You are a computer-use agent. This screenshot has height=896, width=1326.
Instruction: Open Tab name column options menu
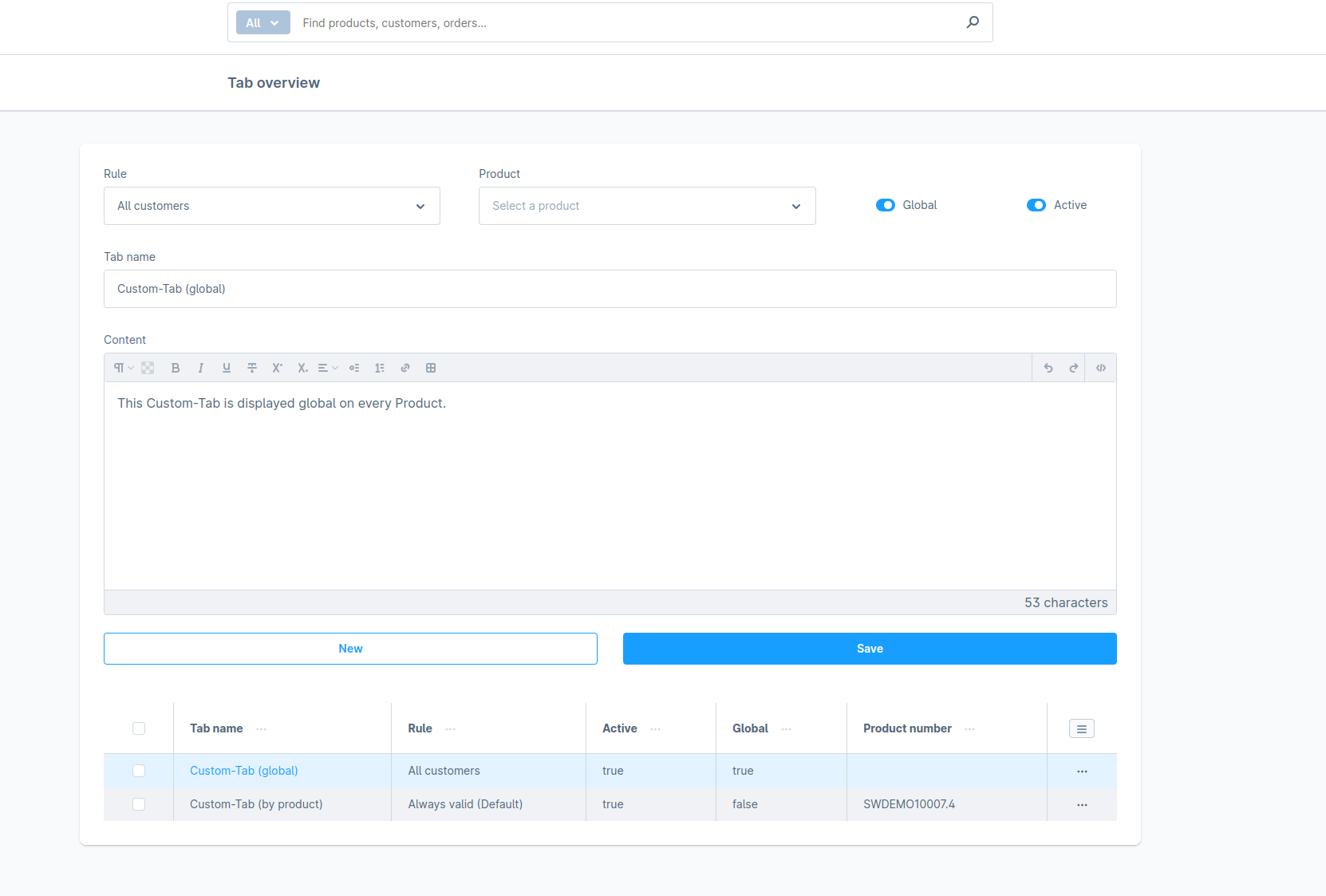click(262, 729)
